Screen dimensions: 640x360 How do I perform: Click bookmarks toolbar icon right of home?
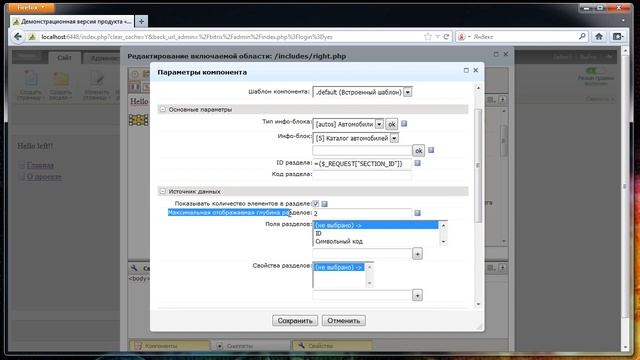618,37
